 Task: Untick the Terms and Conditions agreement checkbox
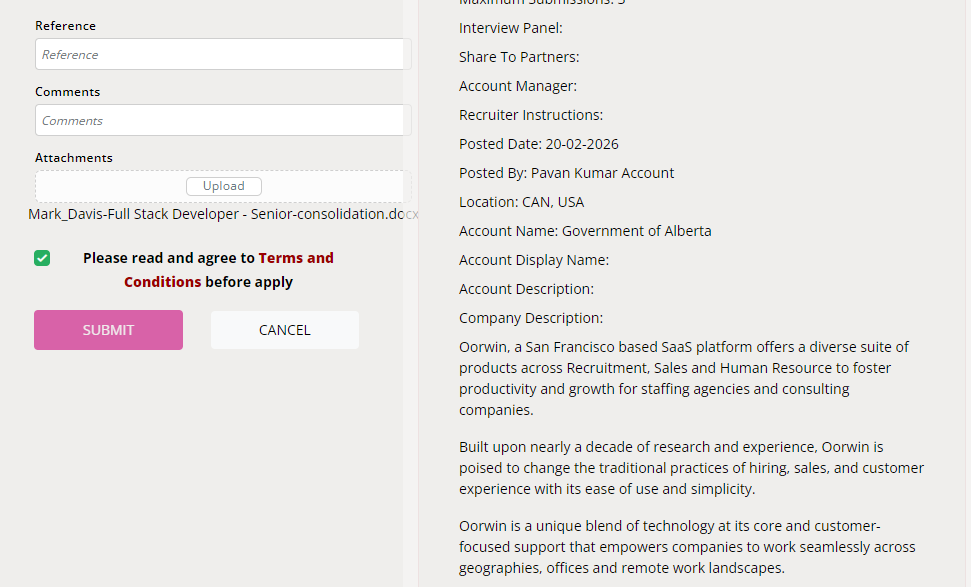pyautogui.click(x=42, y=258)
